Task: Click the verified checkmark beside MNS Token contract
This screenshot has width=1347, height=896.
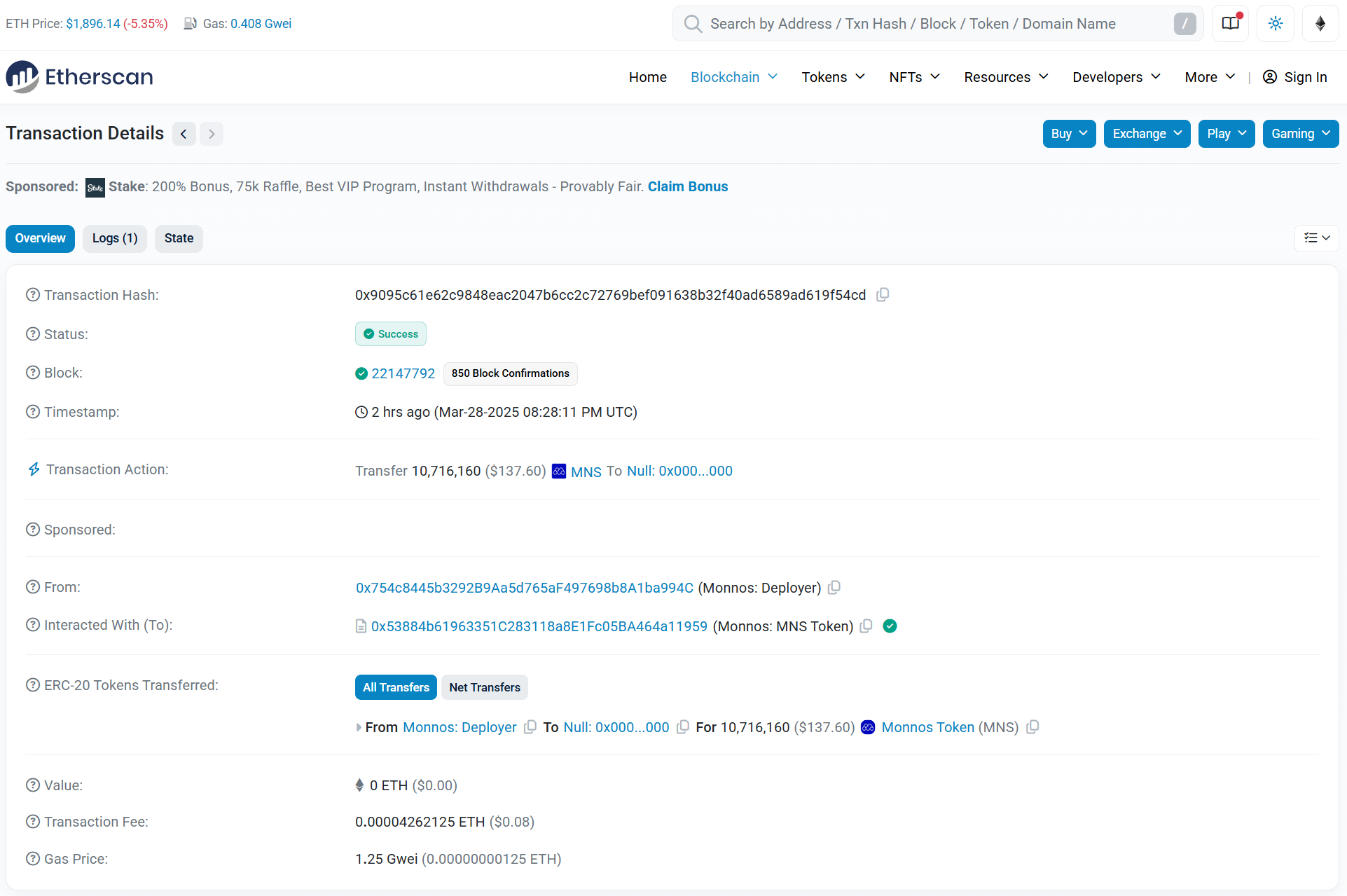Action: (x=890, y=626)
